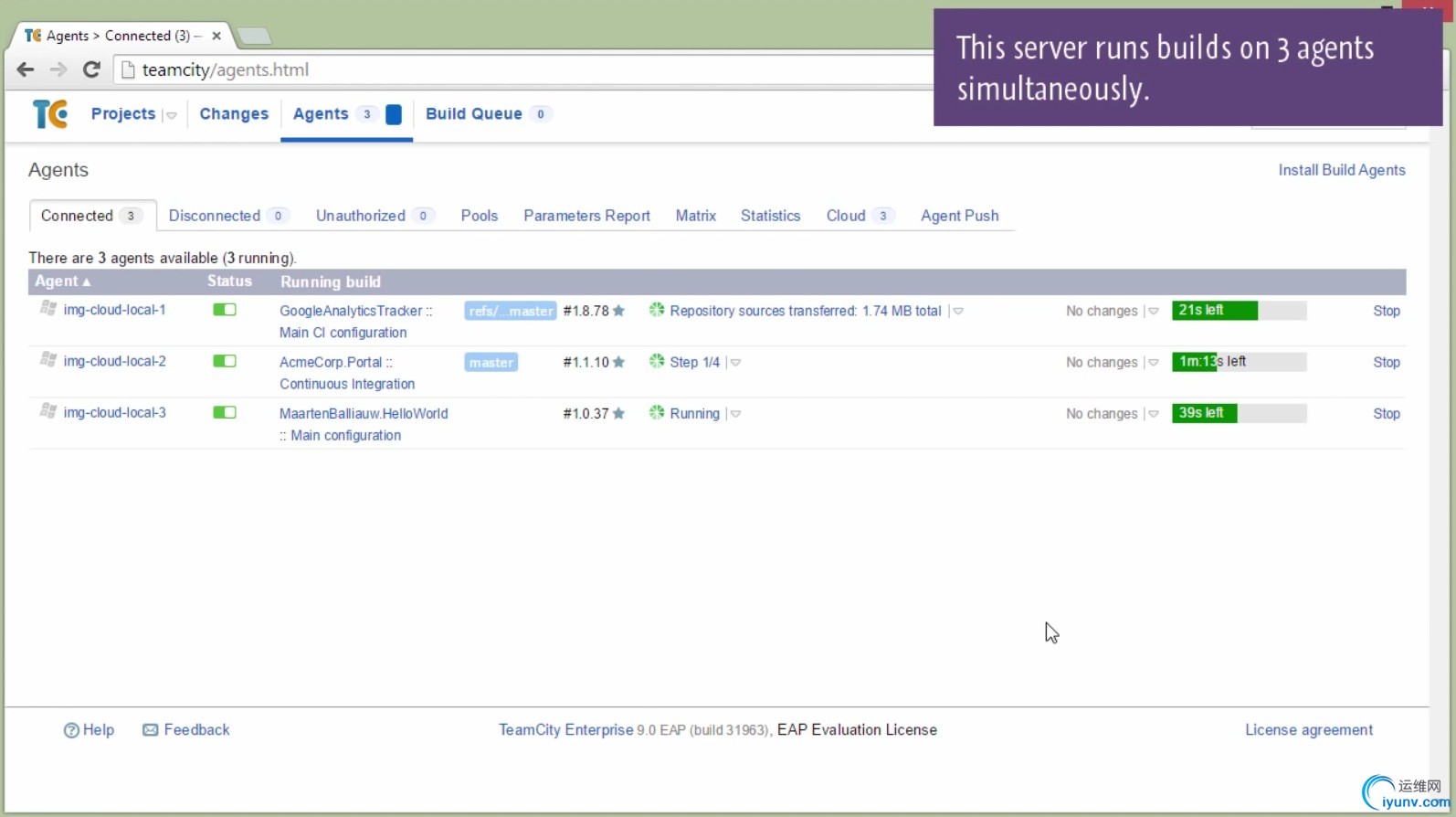Focus the teamcity/agents.html address bar
The width and height of the screenshot is (1456, 817).
click(x=525, y=69)
